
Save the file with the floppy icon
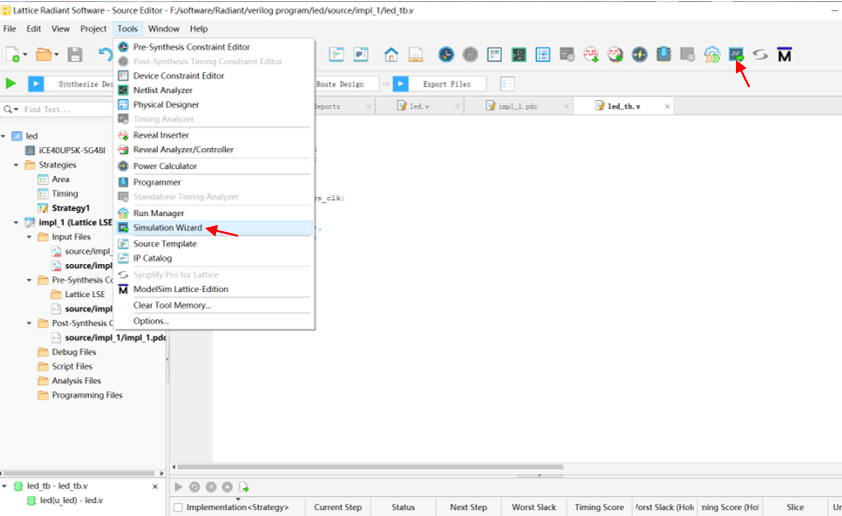(x=75, y=54)
